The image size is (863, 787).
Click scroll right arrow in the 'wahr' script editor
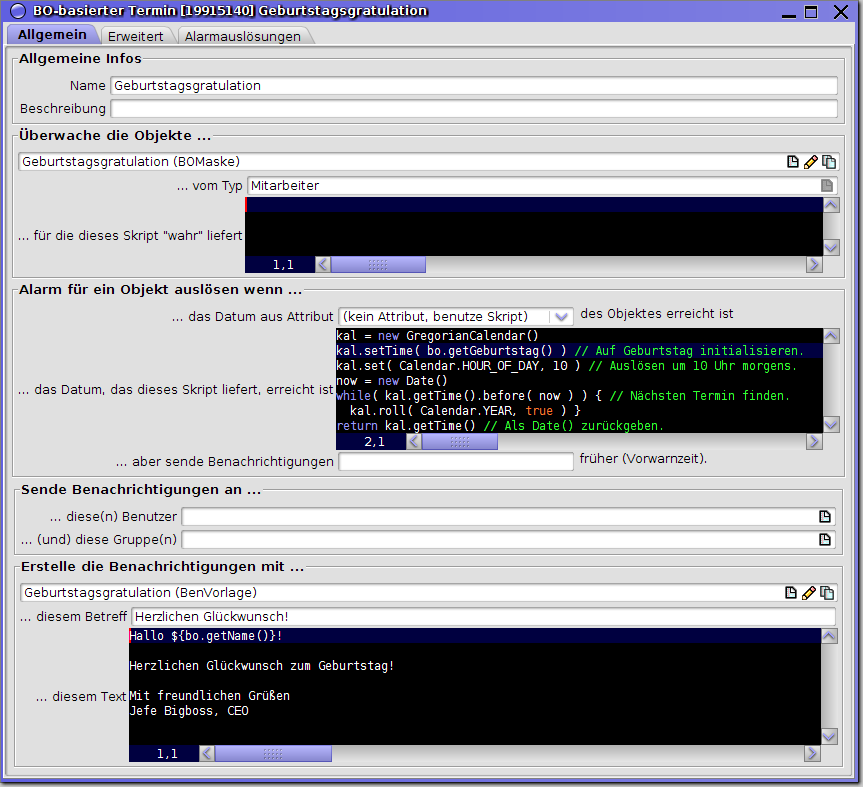tap(814, 265)
